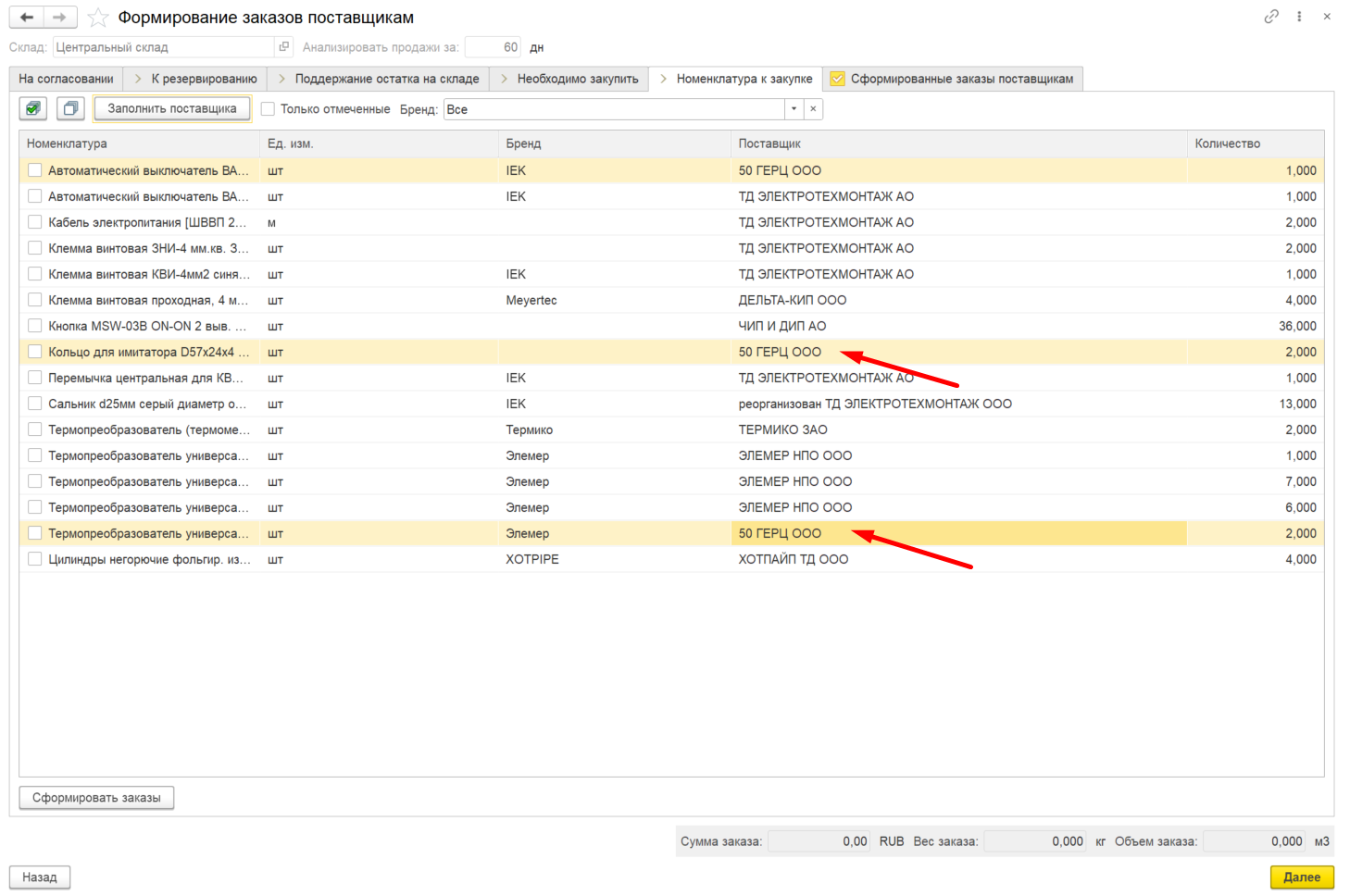The height and width of the screenshot is (896, 1350).
Task: Click Заполнить поставщика button
Action: click(x=172, y=108)
